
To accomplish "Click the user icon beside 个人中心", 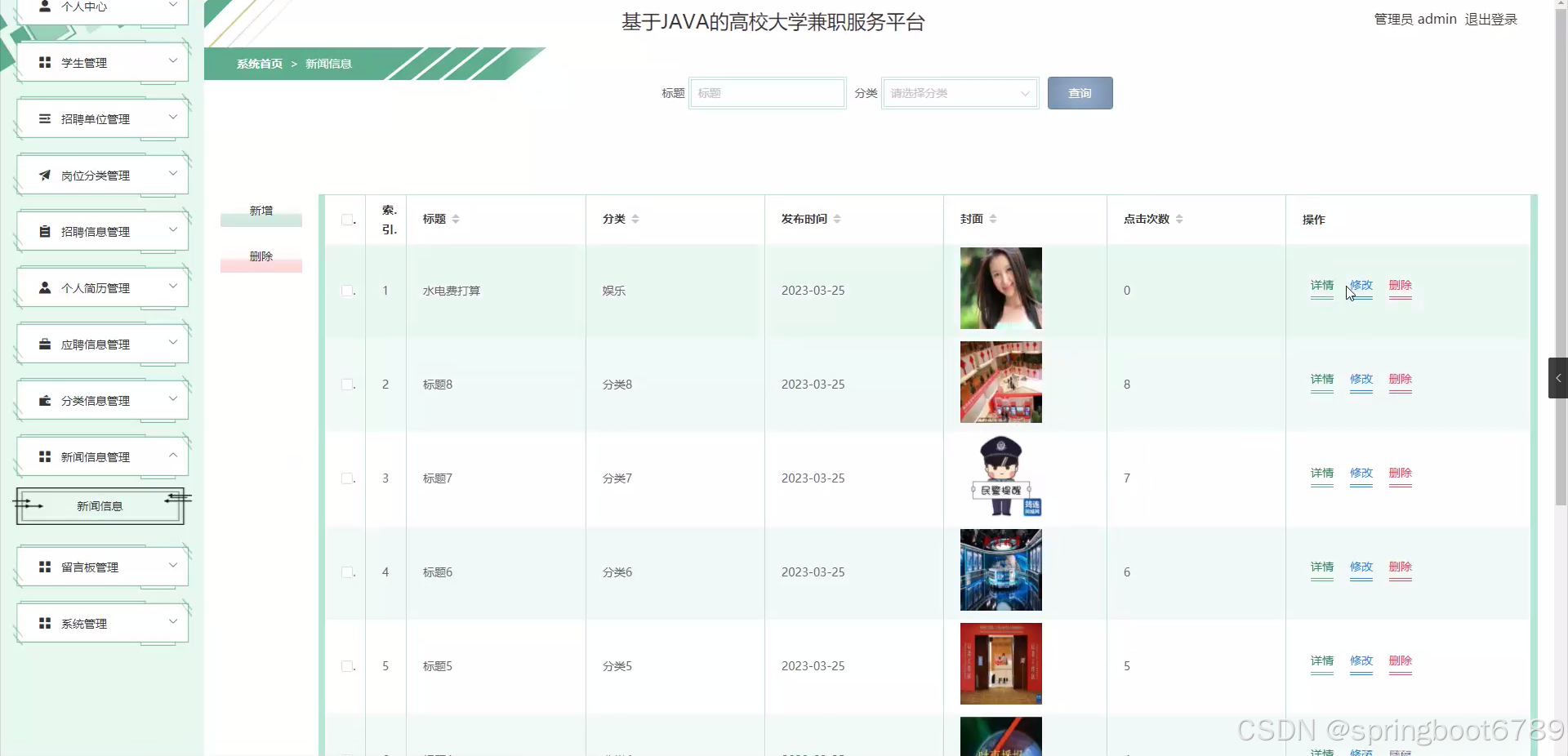I will click(45, 7).
